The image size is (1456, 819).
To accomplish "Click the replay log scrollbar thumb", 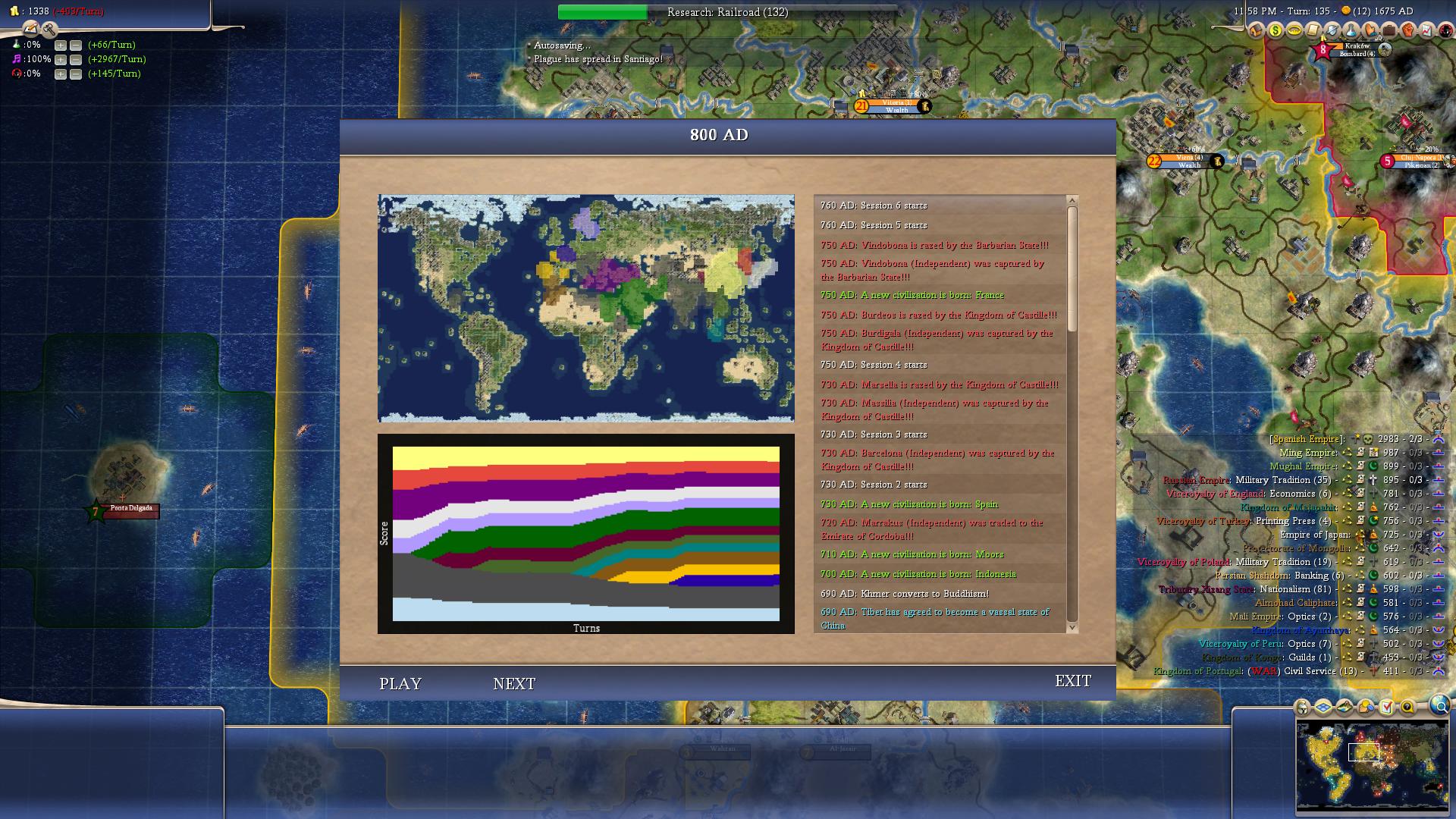I will (1072, 268).
